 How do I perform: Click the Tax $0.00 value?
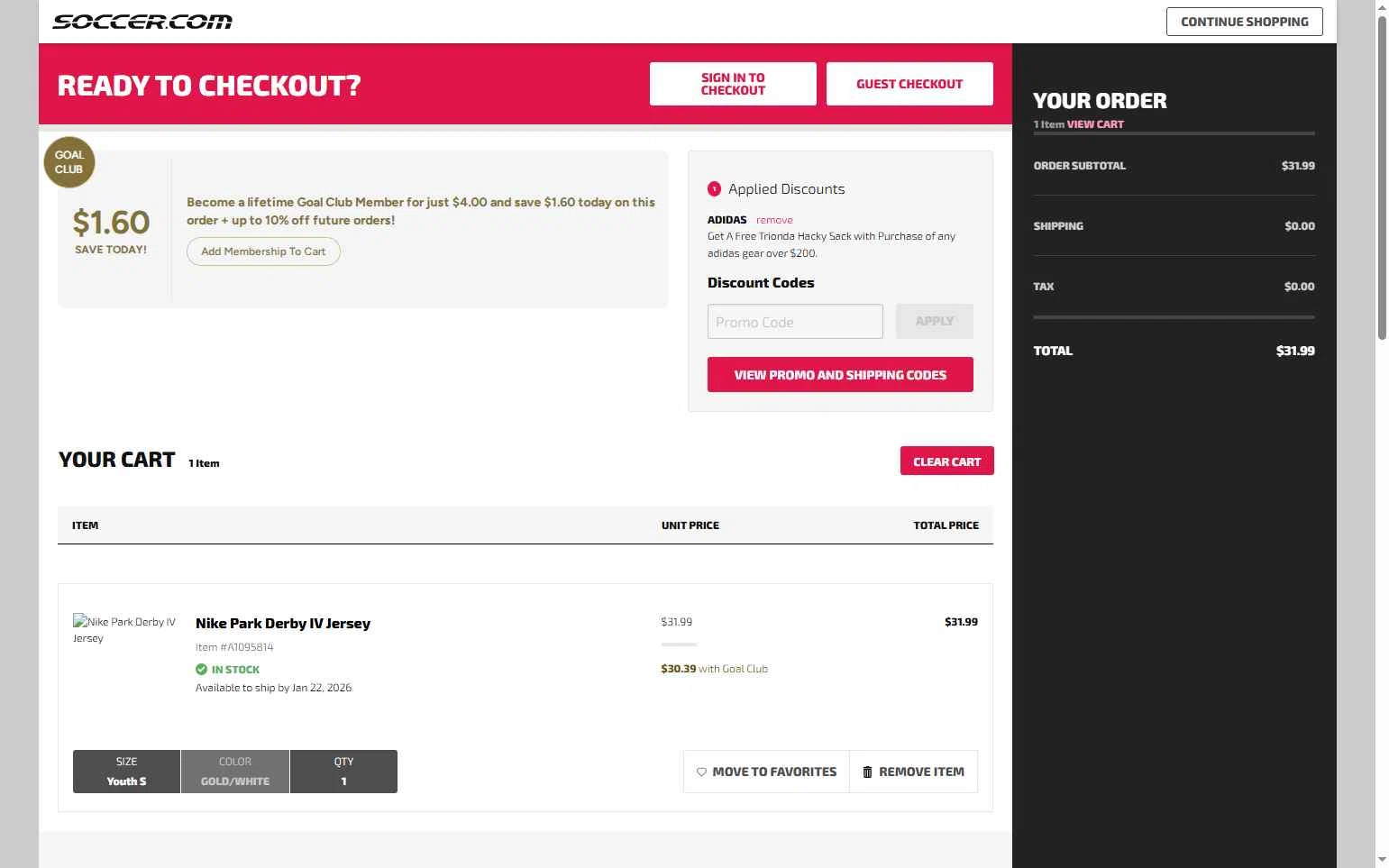[x=1299, y=287]
